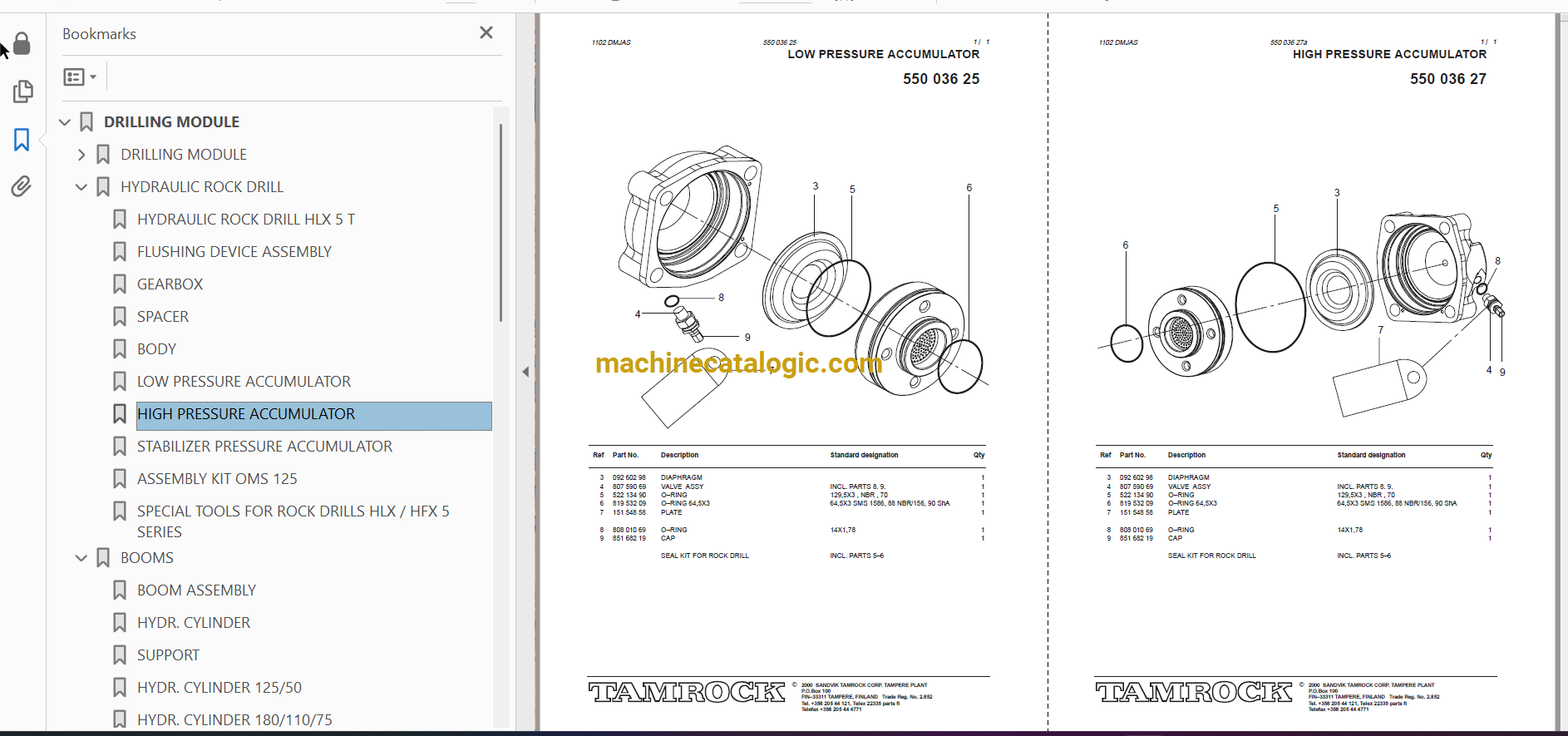This screenshot has height=736, width=1568.
Task: Collapse the navigation pane with arrow handle
Action: 525,372
